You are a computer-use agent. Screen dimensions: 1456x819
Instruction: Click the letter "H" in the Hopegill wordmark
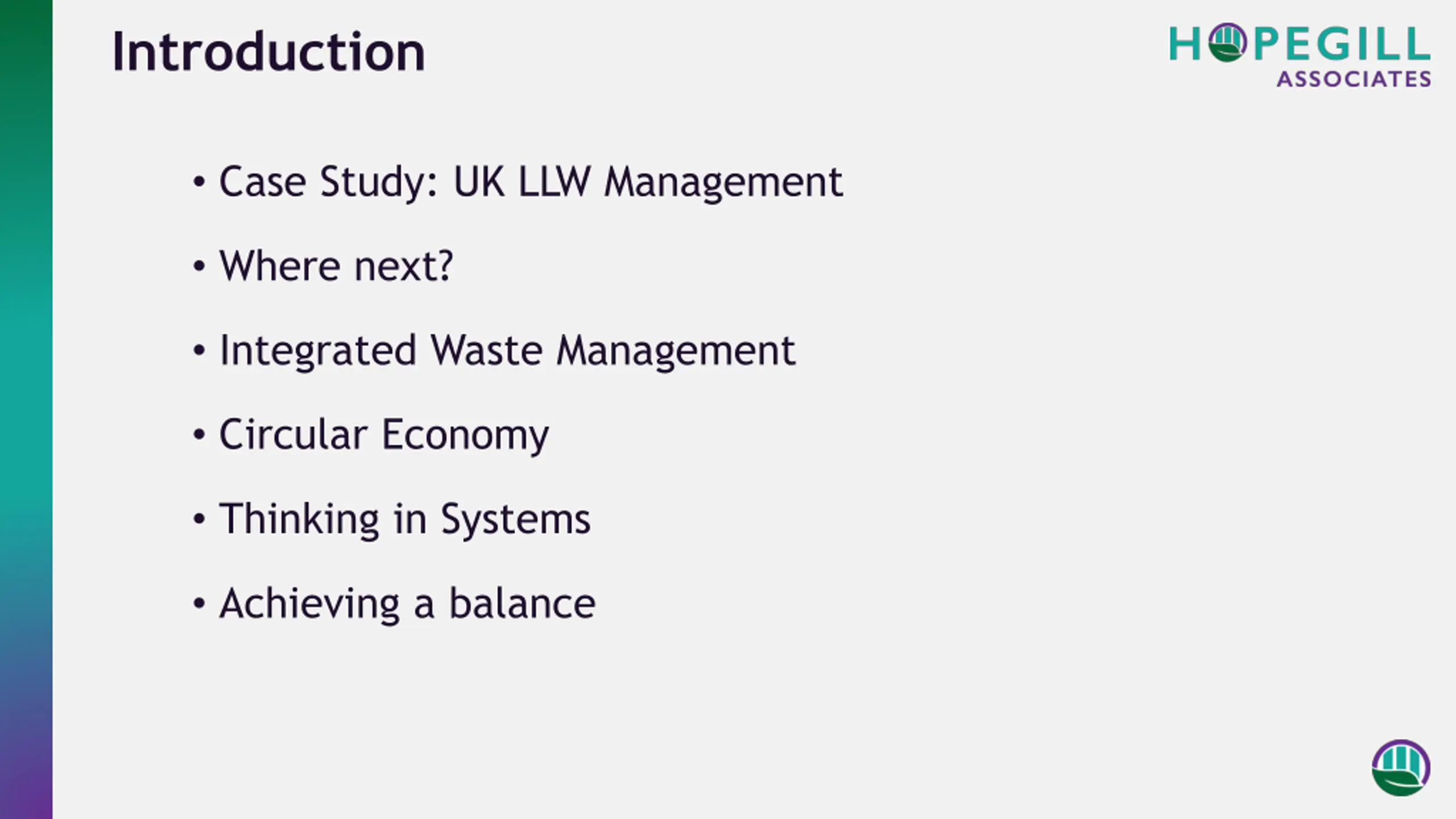tap(1185, 44)
